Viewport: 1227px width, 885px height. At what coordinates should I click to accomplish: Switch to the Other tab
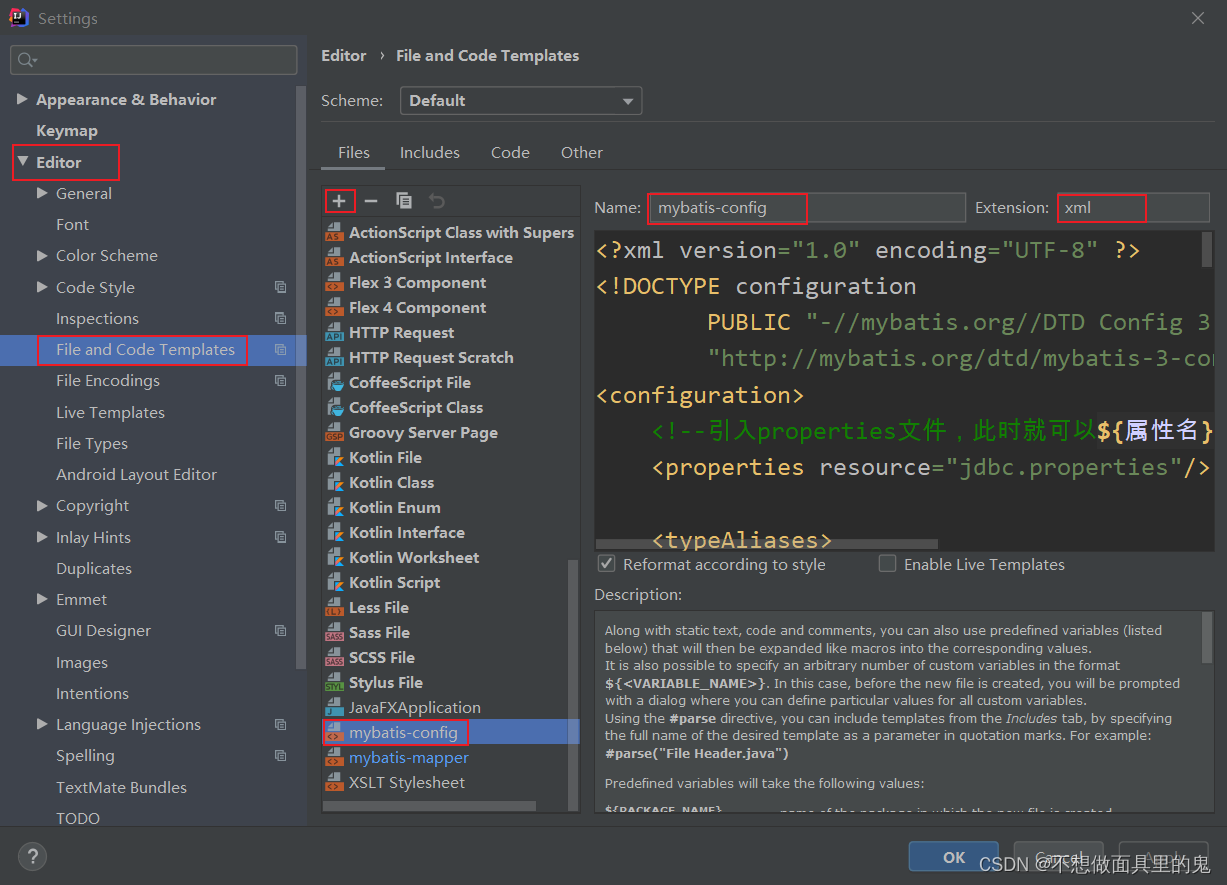coord(582,153)
